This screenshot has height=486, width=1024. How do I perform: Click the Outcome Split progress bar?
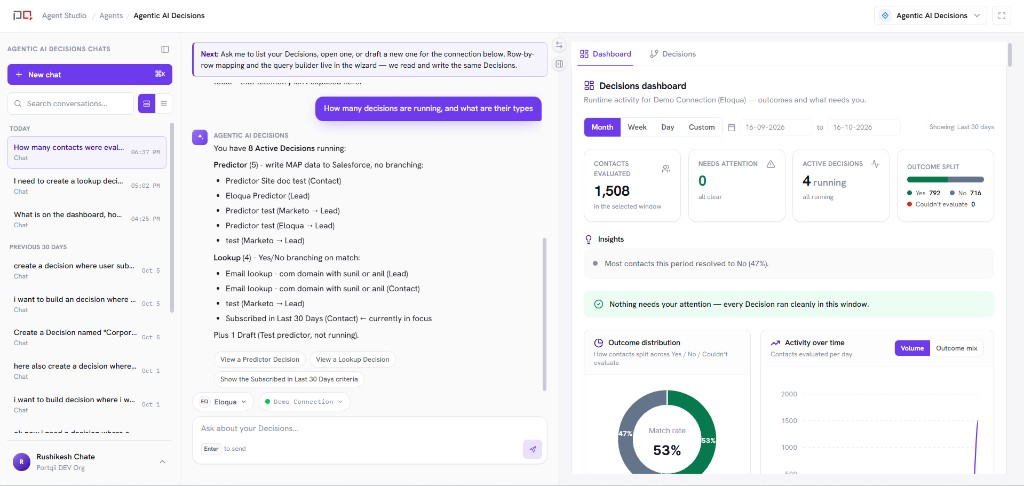[x=945, y=179]
